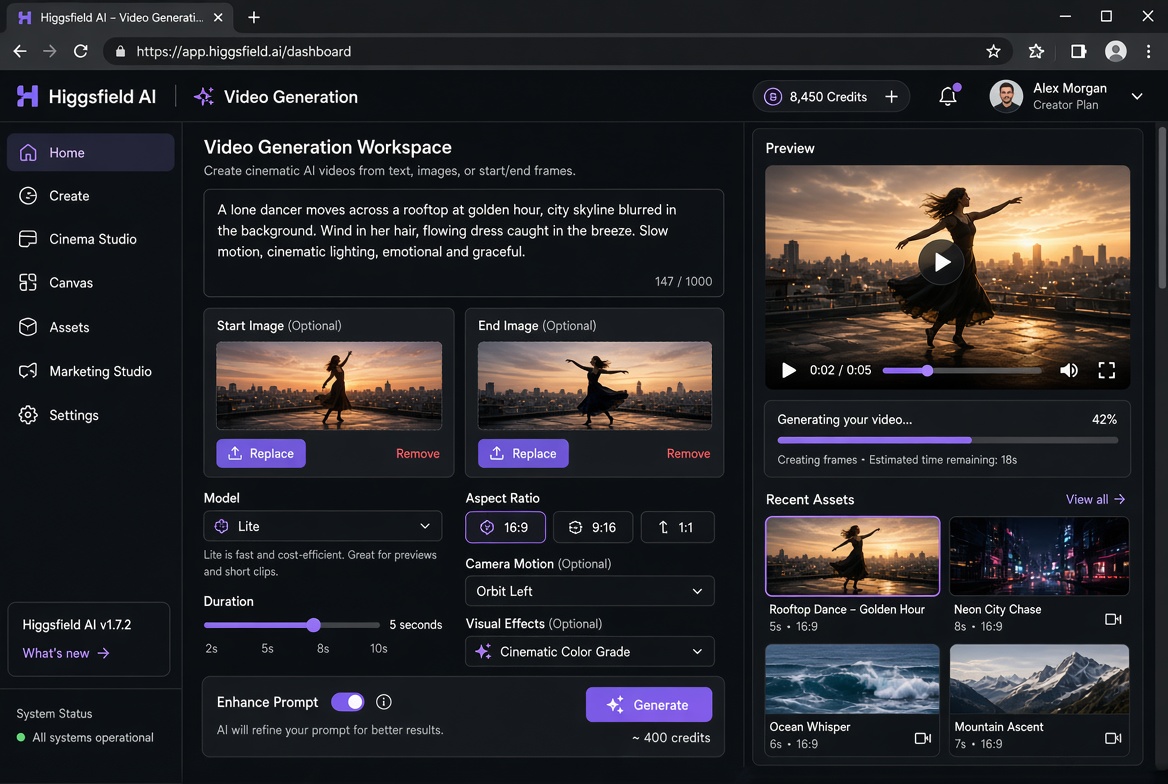Open notifications bell
This screenshot has width=1168, height=784.
948,96
